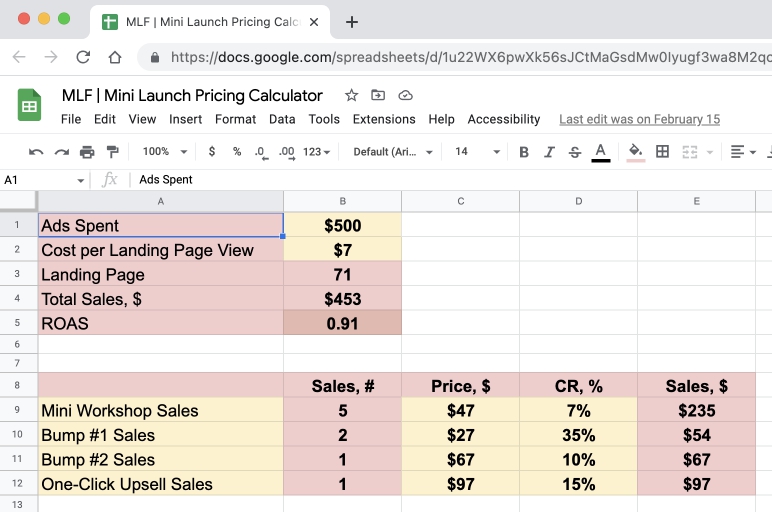The height and width of the screenshot is (512, 772).
Task: Check the cloud save status icon
Action: pyautogui.click(x=405, y=95)
